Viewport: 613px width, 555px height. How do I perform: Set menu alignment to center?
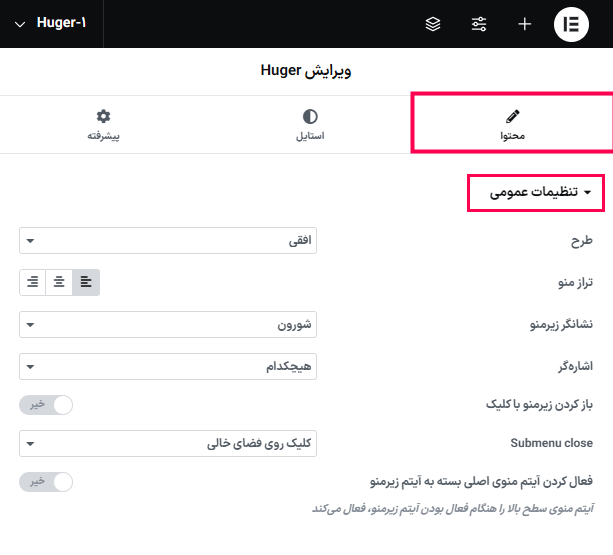59,282
